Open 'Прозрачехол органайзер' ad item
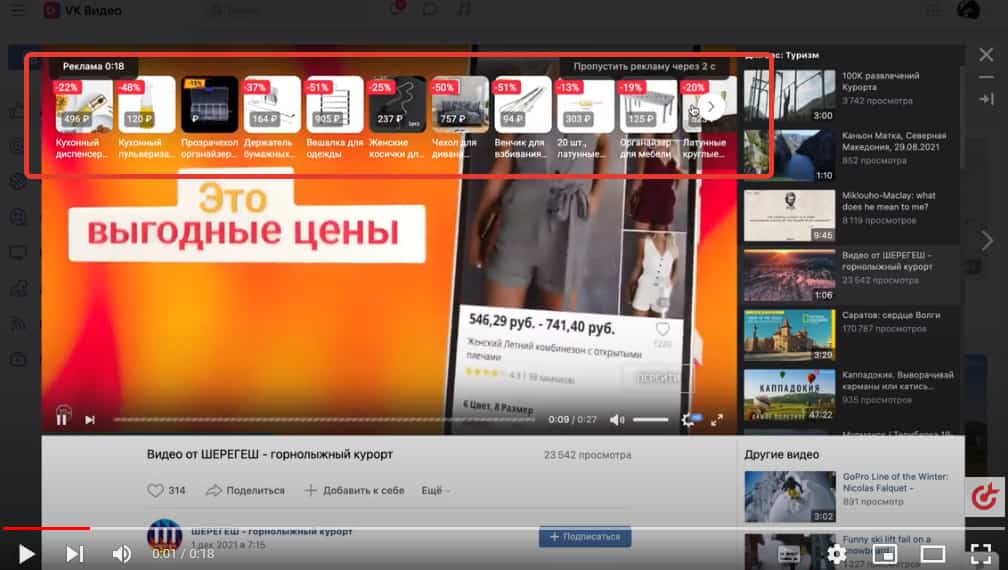Image resolution: width=1008 pixels, height=570 pixels. coord(209,118)
